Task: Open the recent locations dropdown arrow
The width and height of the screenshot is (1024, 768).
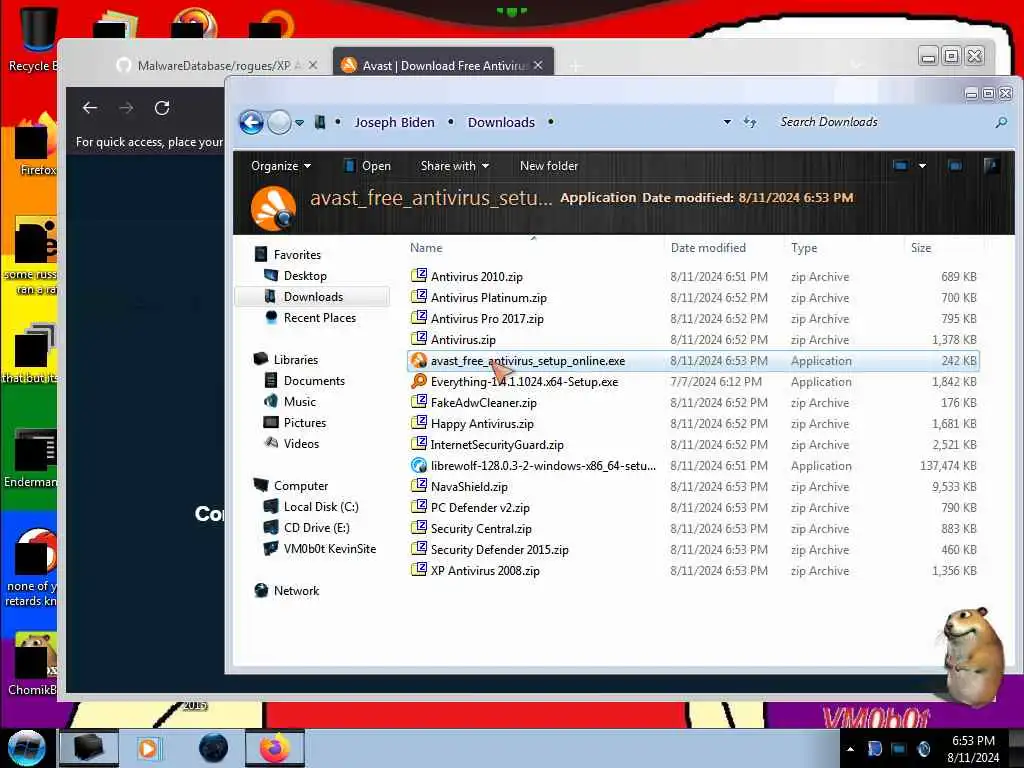Action: tap(299, 123)
